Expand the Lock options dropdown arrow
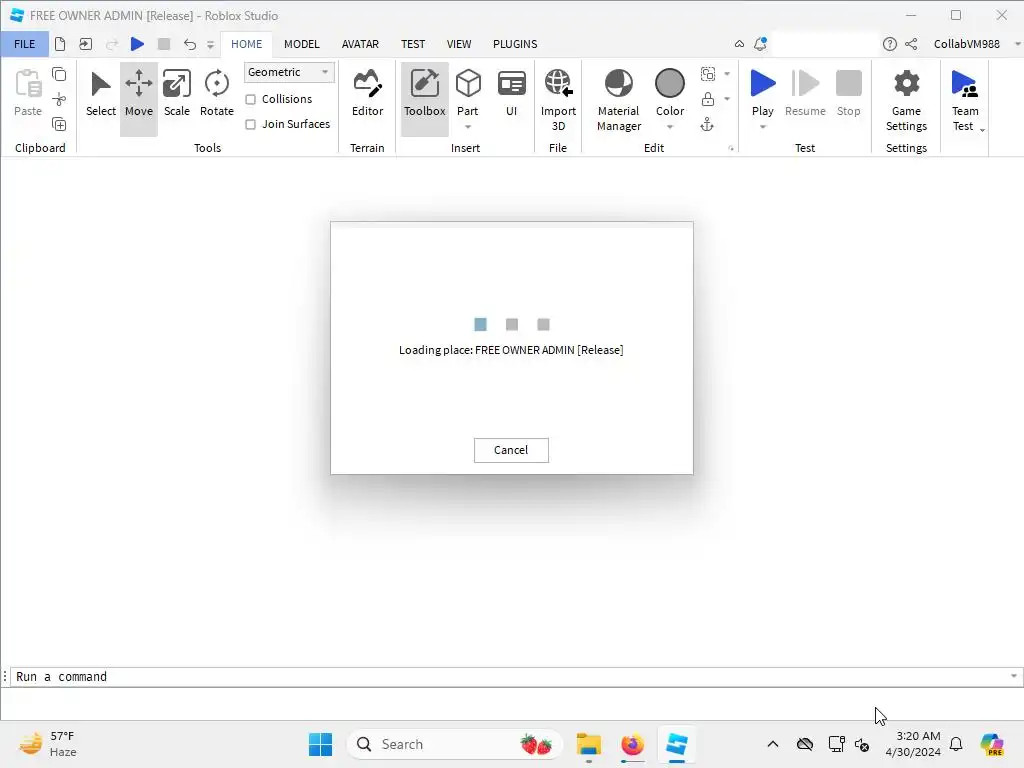This screenshot has width=1024, height=768. point(727,99)
